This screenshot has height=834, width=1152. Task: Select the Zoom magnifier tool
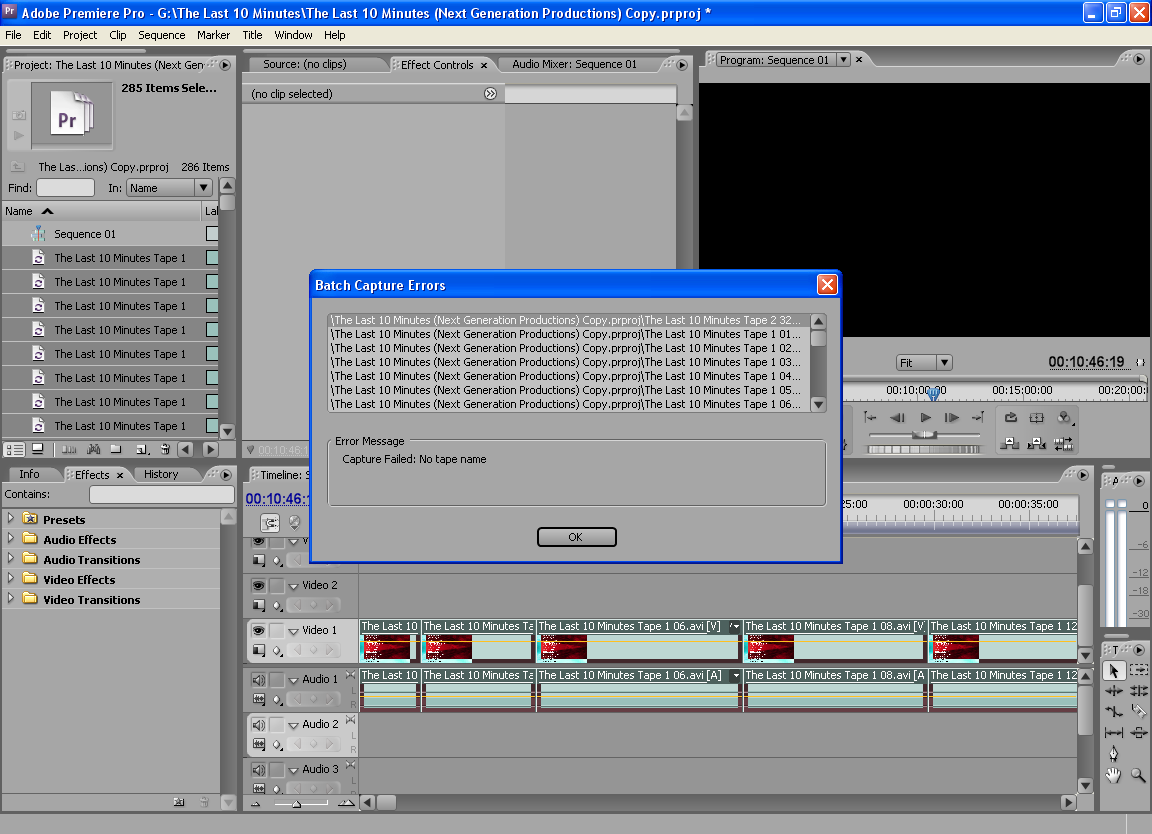1138,775
